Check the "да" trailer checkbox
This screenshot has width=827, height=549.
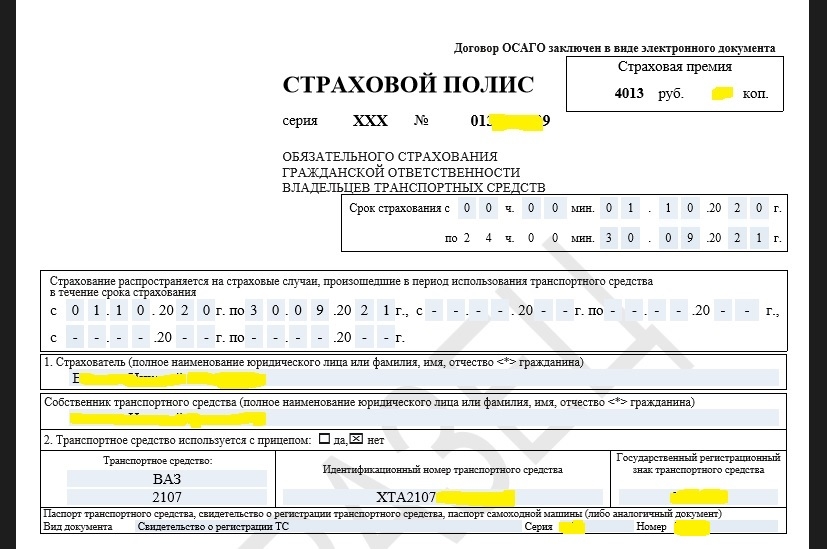324,439
